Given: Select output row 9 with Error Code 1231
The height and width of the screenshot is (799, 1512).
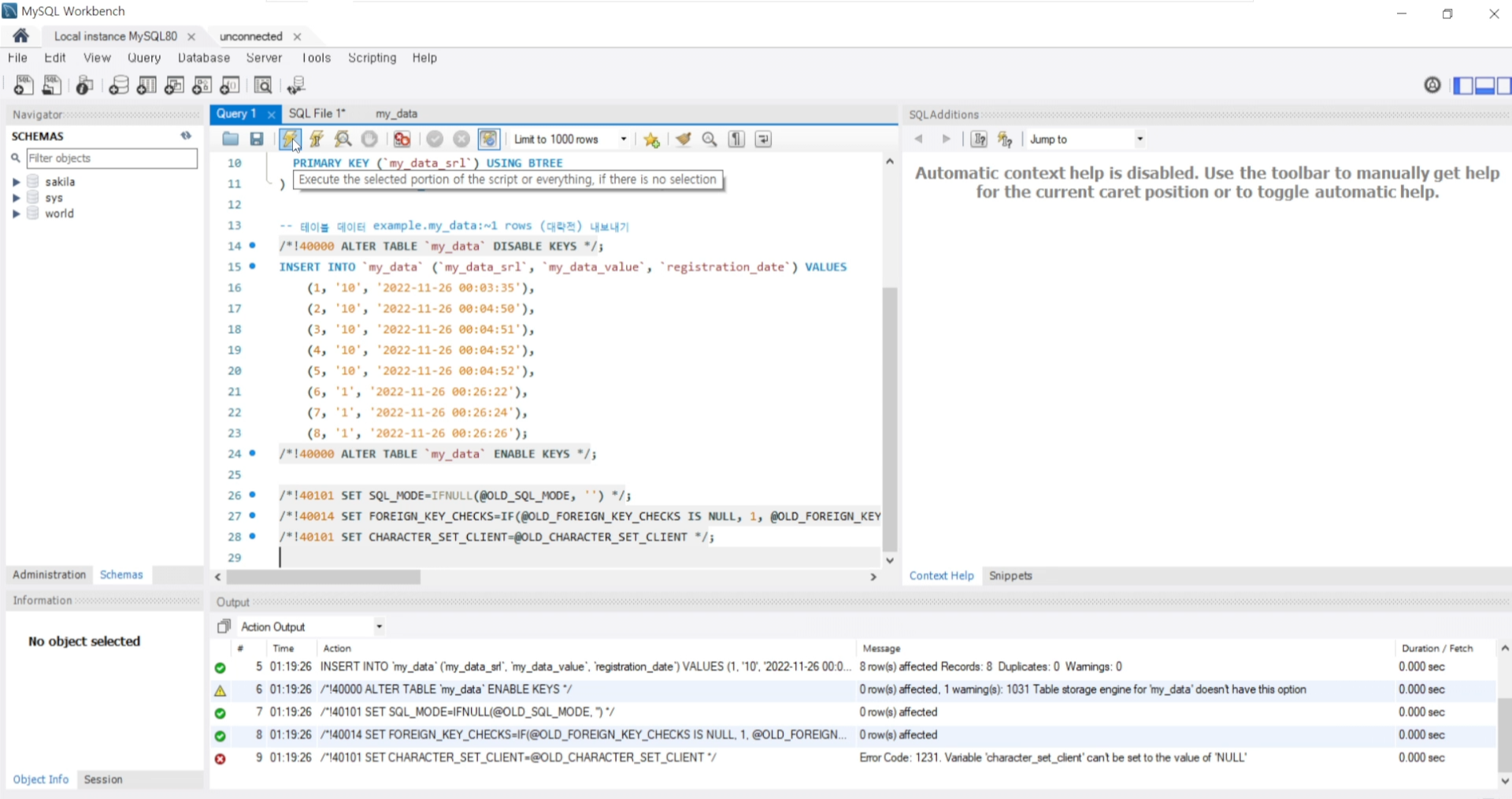Looking at the screenshot, I should 852,758.
